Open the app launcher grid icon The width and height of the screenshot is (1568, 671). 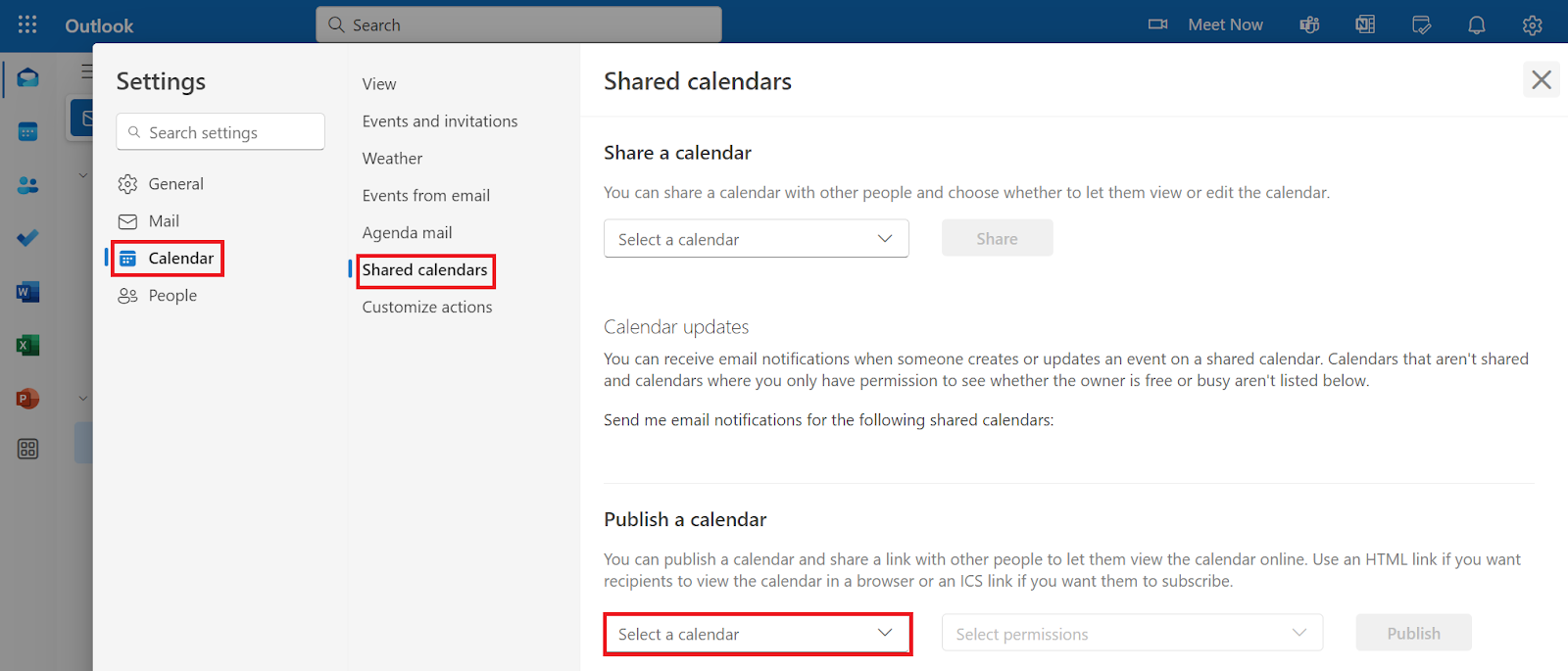27,24
